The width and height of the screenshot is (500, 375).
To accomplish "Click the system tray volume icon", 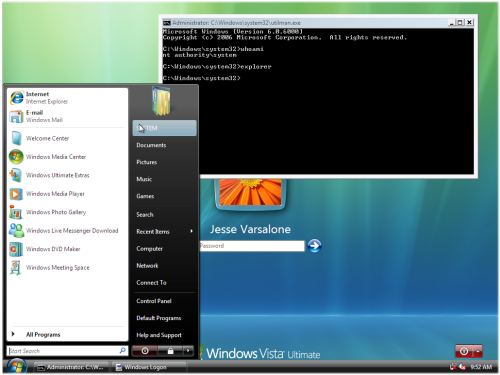I will pos(462,367).
